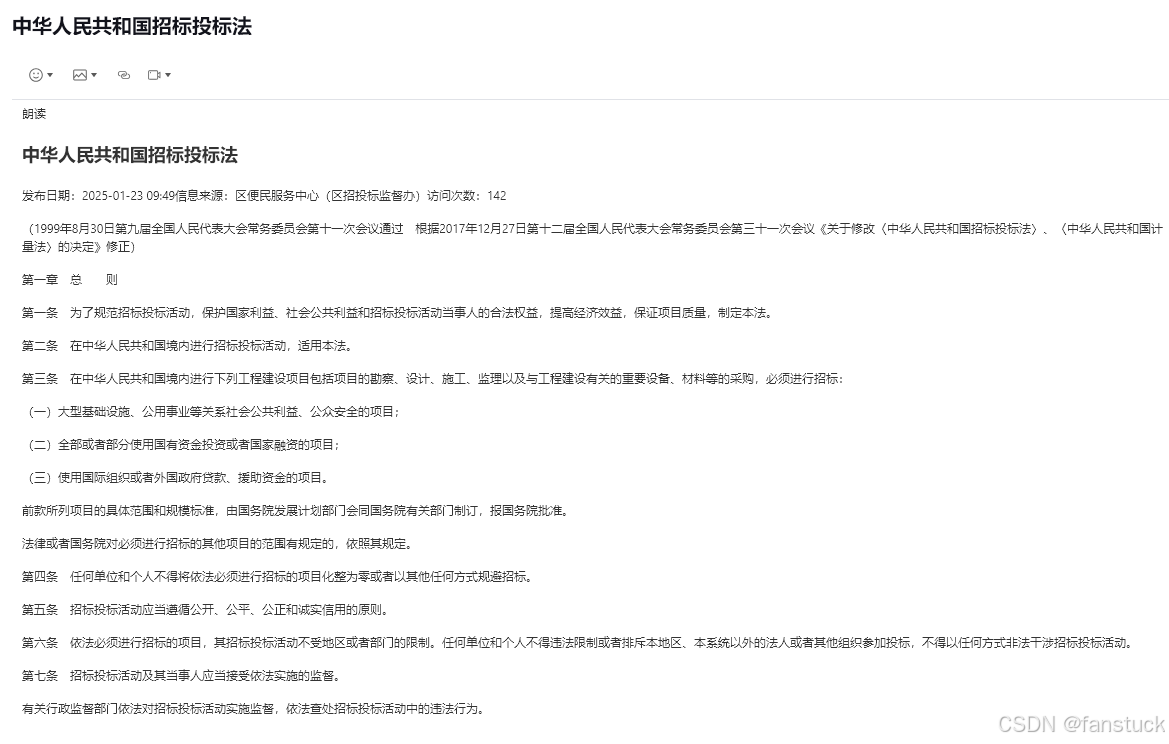The image size is (1169, 744).
Task: Click the 第七条 招标投标活动及其当事人 line
Action: tap(183, 676)
